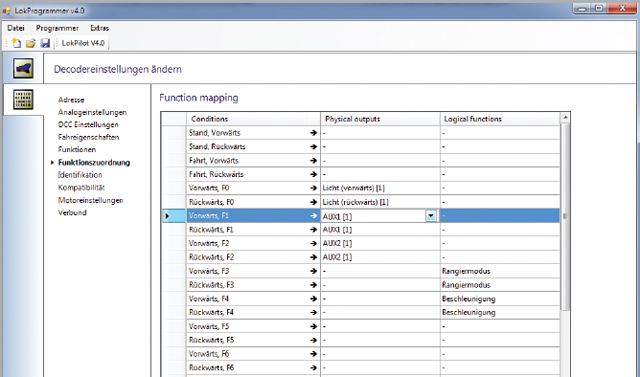Open the Fahreigenschaften page

(x=89, y=137)
